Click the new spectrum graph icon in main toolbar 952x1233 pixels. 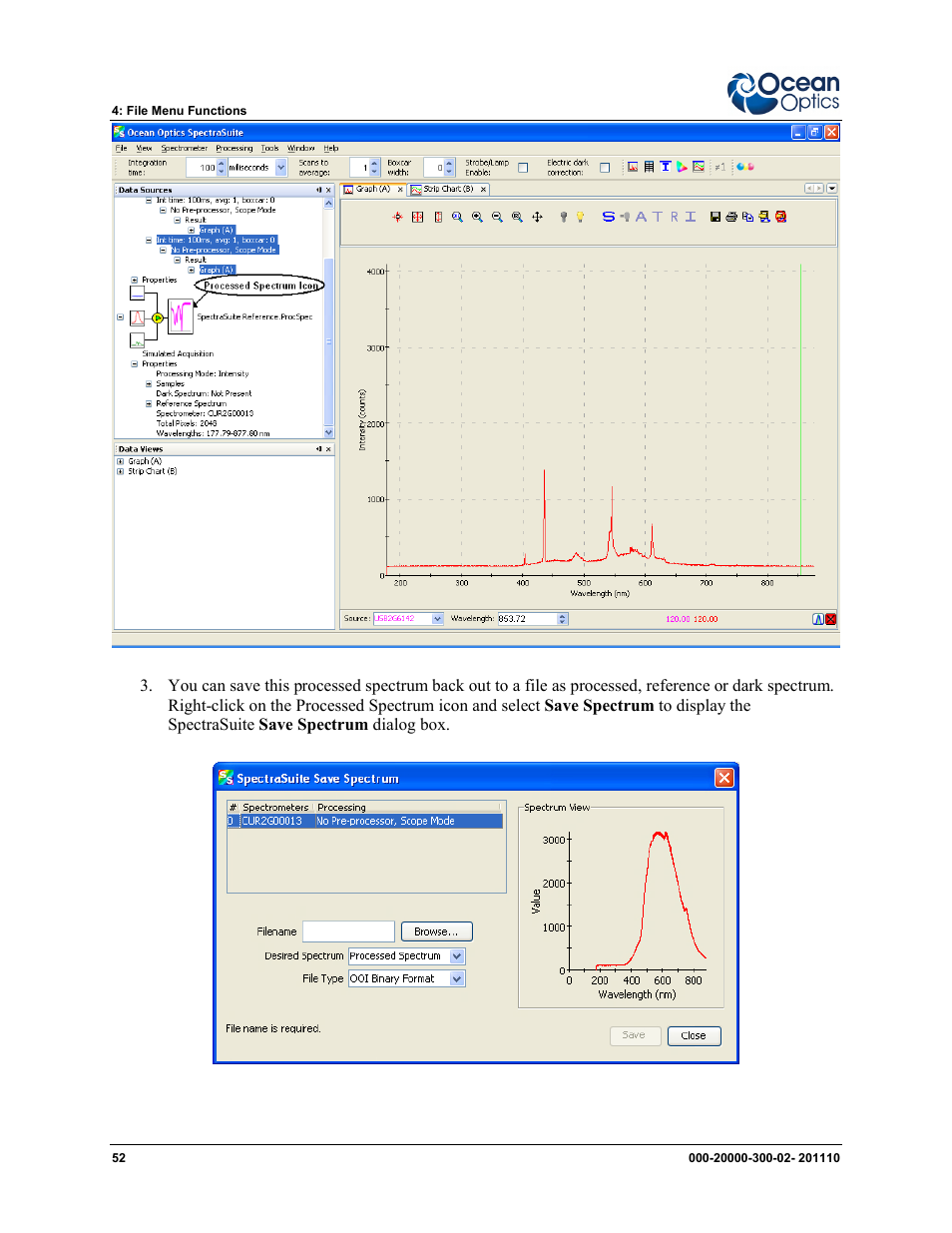click(633, 167)
